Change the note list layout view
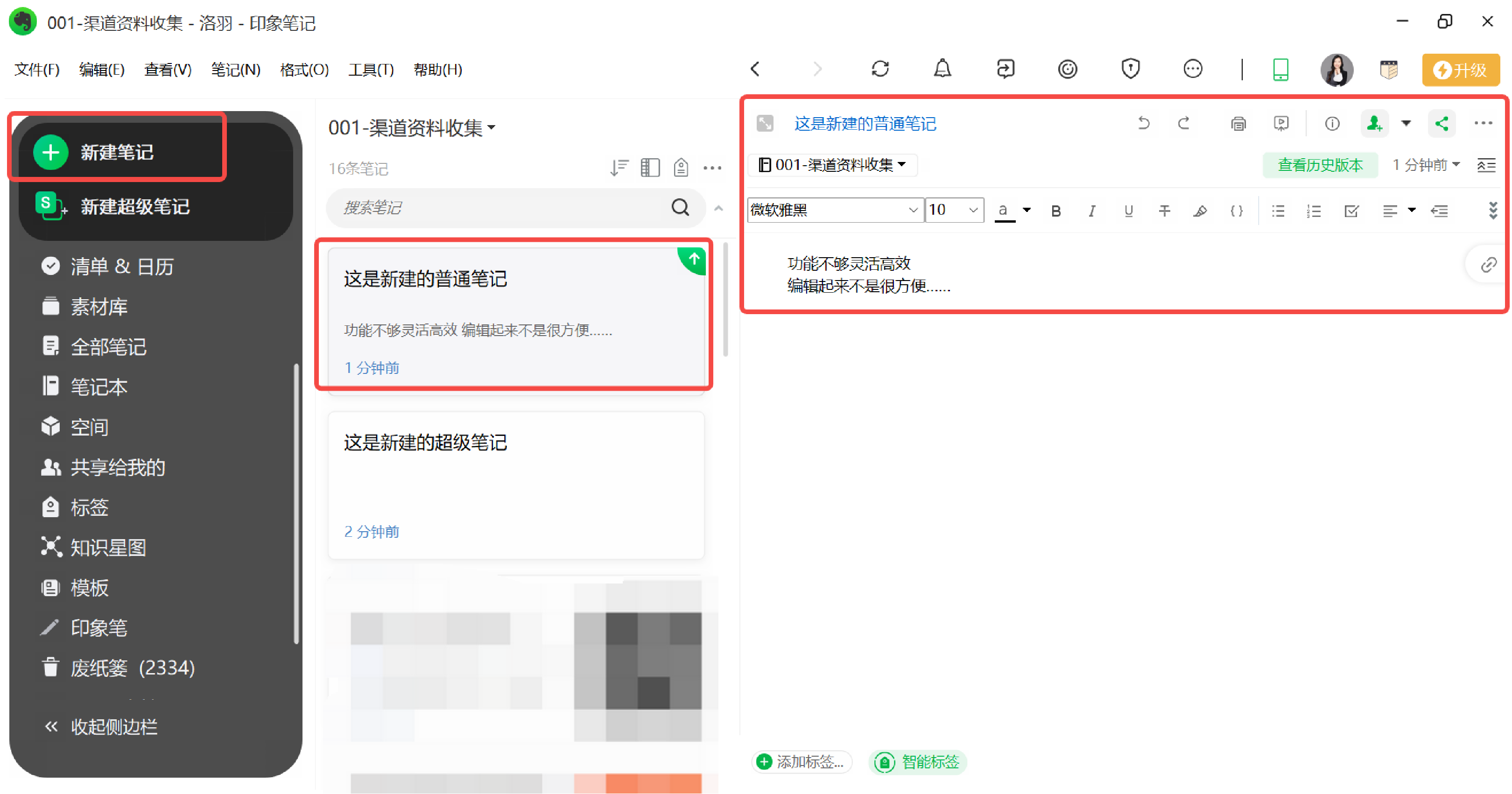This screenshot has height=794, width=1512. coord(649,168)
